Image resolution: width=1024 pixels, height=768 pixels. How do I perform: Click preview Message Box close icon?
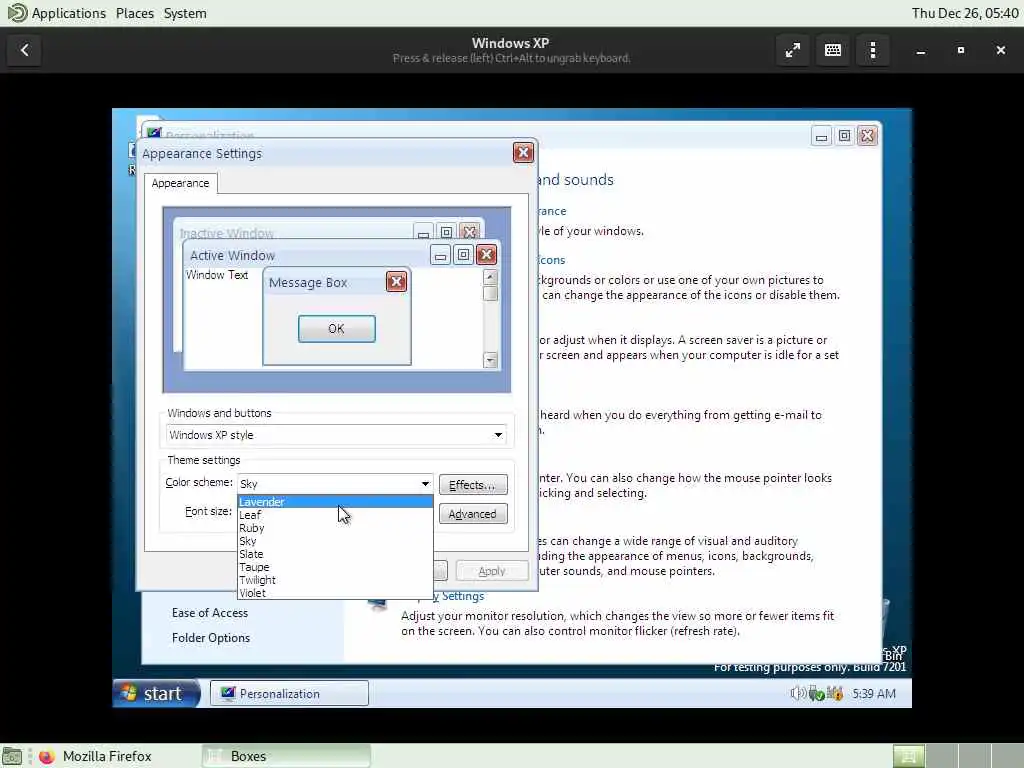click(396, 282)
